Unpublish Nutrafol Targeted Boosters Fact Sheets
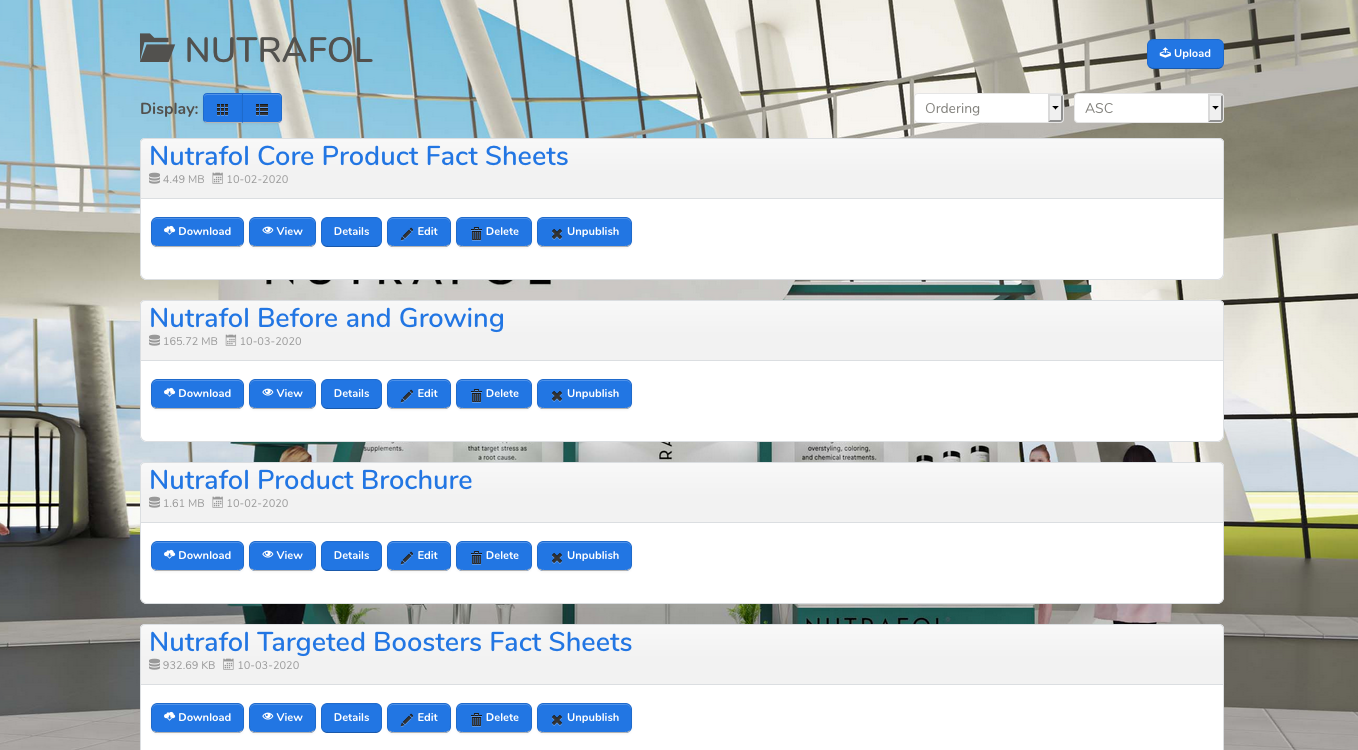Viewport: 1358px width, 750px height. click(584, 718)
